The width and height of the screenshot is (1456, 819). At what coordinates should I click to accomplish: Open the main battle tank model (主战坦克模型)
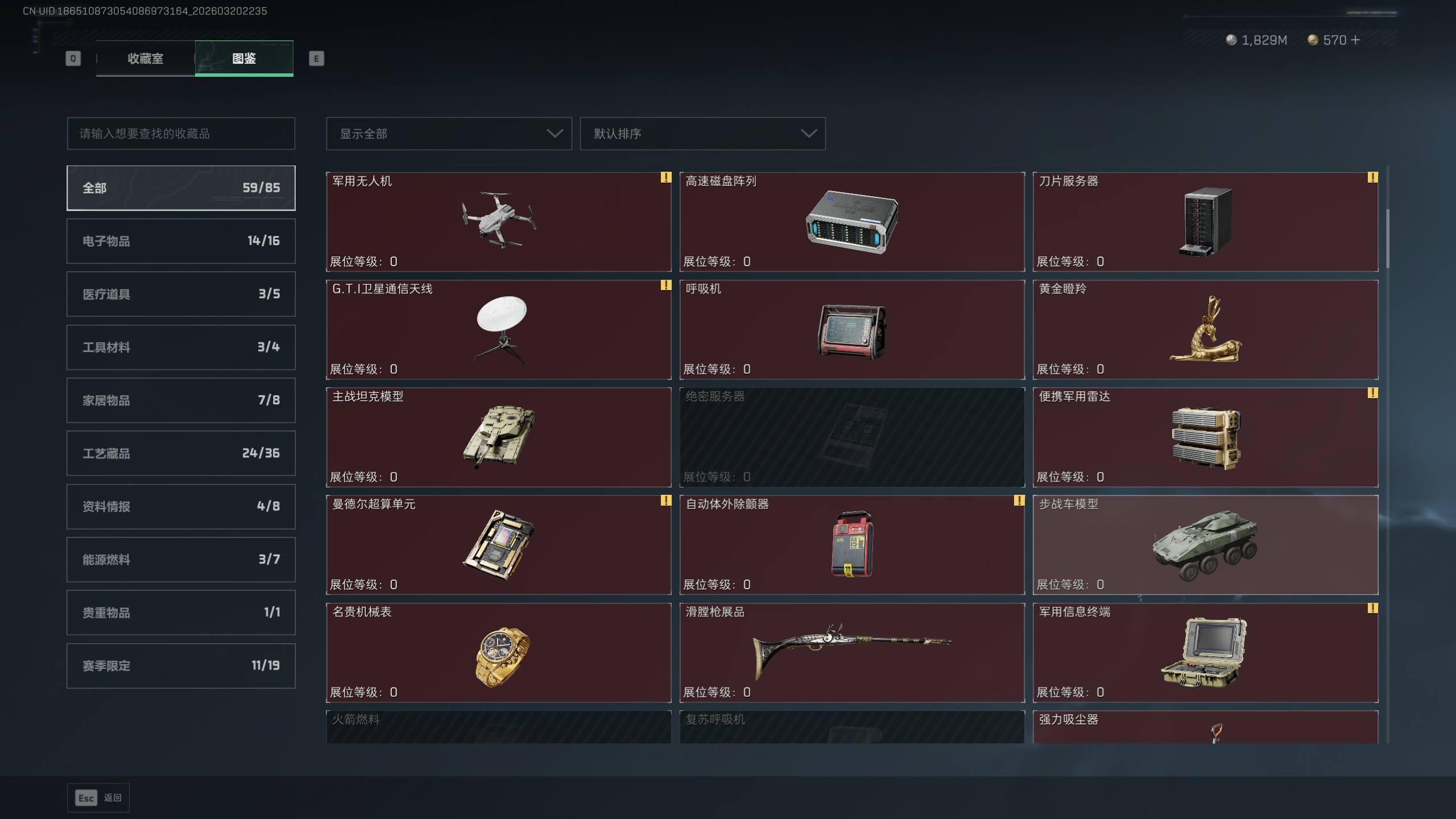[x=499, y=437]
